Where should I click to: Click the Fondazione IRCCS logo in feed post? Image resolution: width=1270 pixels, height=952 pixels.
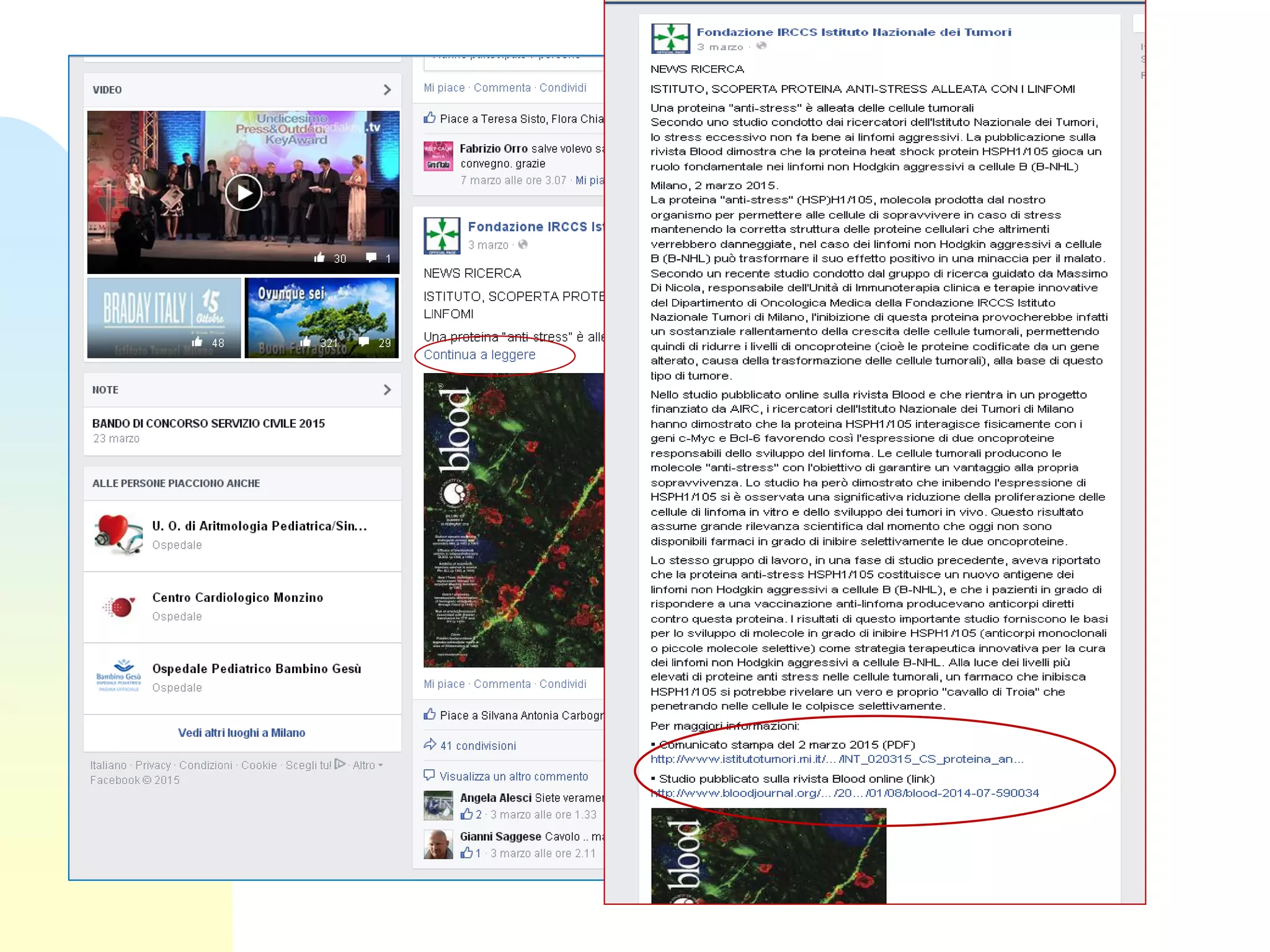point(442,236)
